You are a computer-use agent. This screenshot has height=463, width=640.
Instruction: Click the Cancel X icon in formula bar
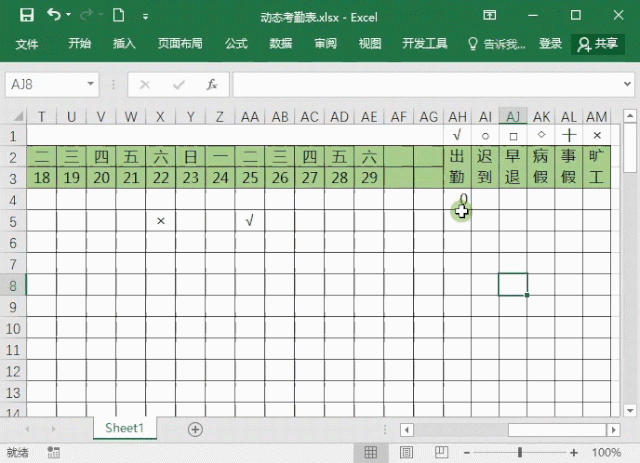[145, 85]
